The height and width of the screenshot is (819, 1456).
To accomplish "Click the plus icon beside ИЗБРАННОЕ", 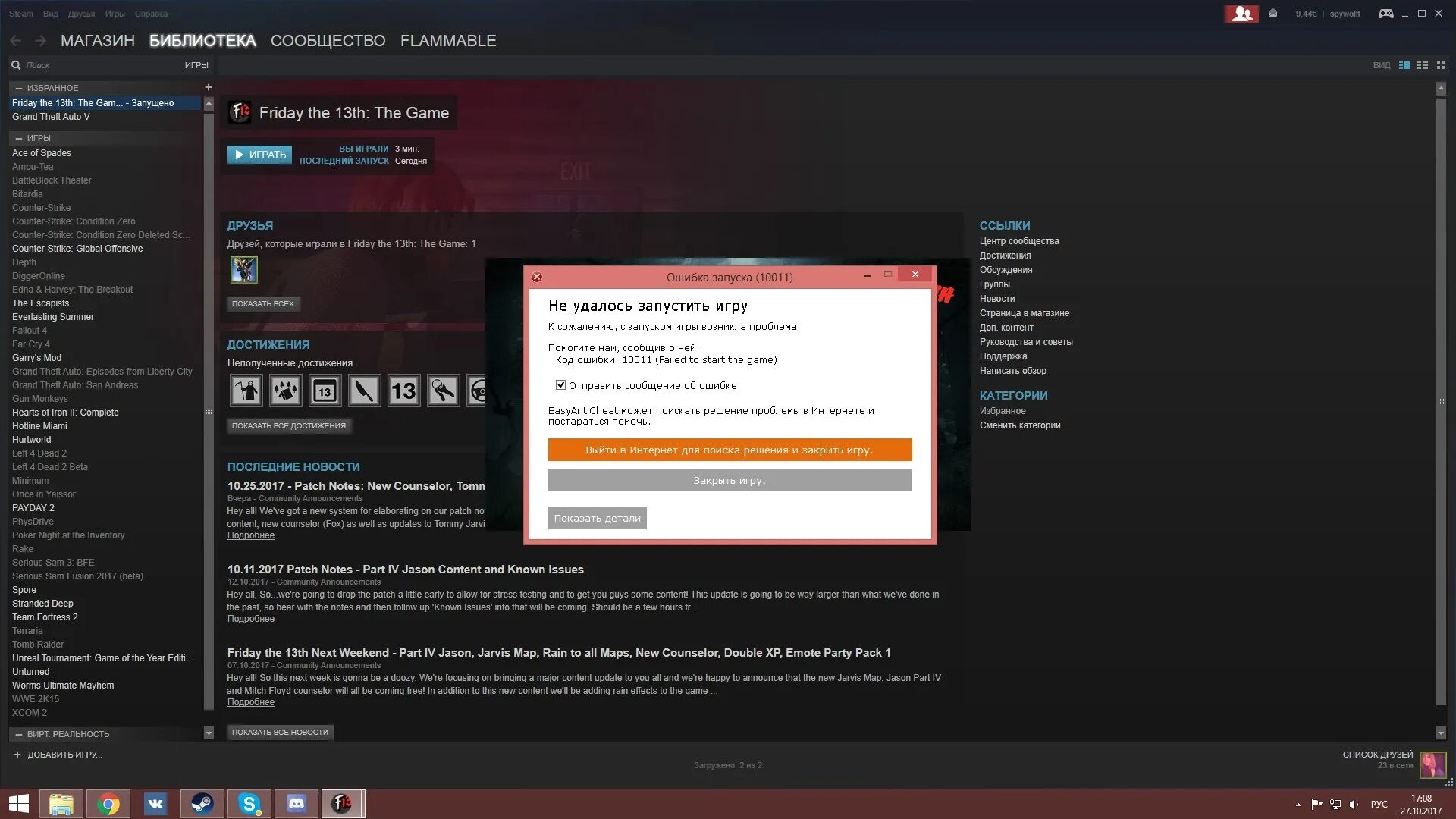I will tap(209, 88).
